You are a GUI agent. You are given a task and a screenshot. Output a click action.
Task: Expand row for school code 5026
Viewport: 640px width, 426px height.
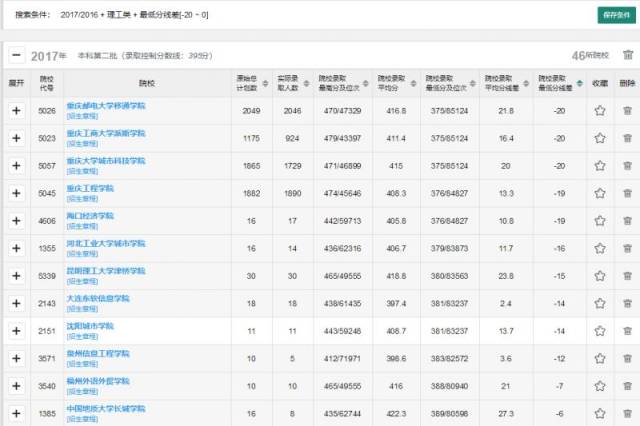(x=16, y=111)
